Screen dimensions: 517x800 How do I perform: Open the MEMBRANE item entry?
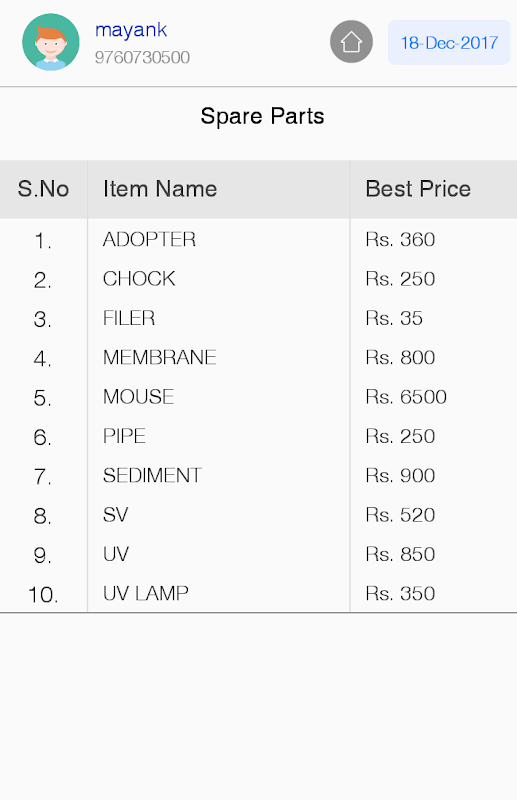click(x=159, y=357)
